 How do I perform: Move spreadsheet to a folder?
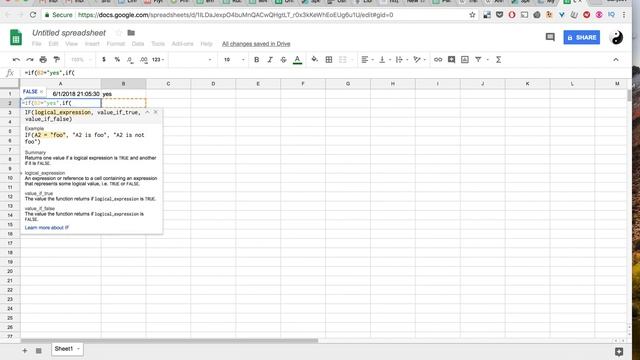[x=131, y=33]
